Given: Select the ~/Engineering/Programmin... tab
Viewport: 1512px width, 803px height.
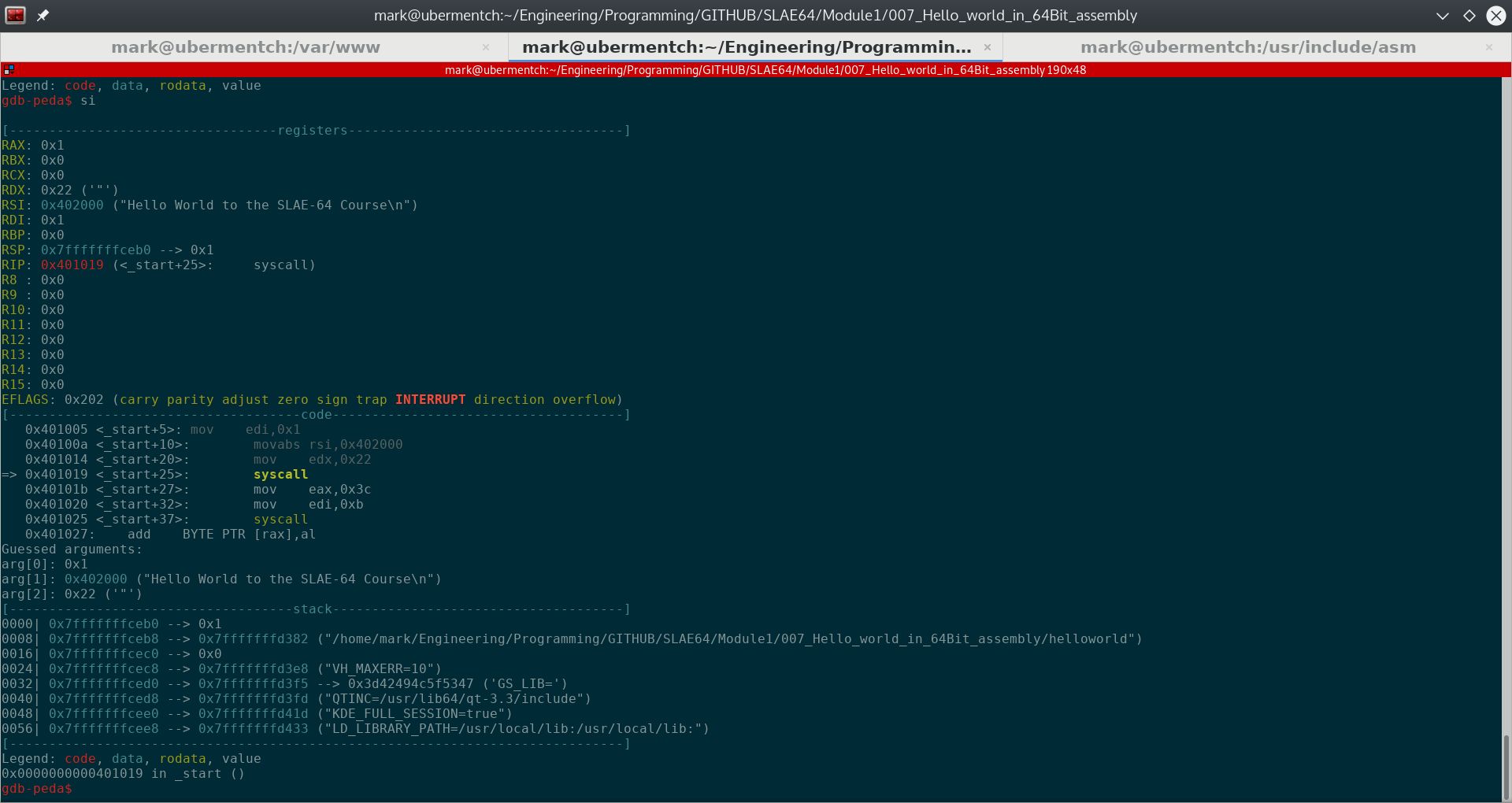Looking at the screenshot, I should pos(747,47).
